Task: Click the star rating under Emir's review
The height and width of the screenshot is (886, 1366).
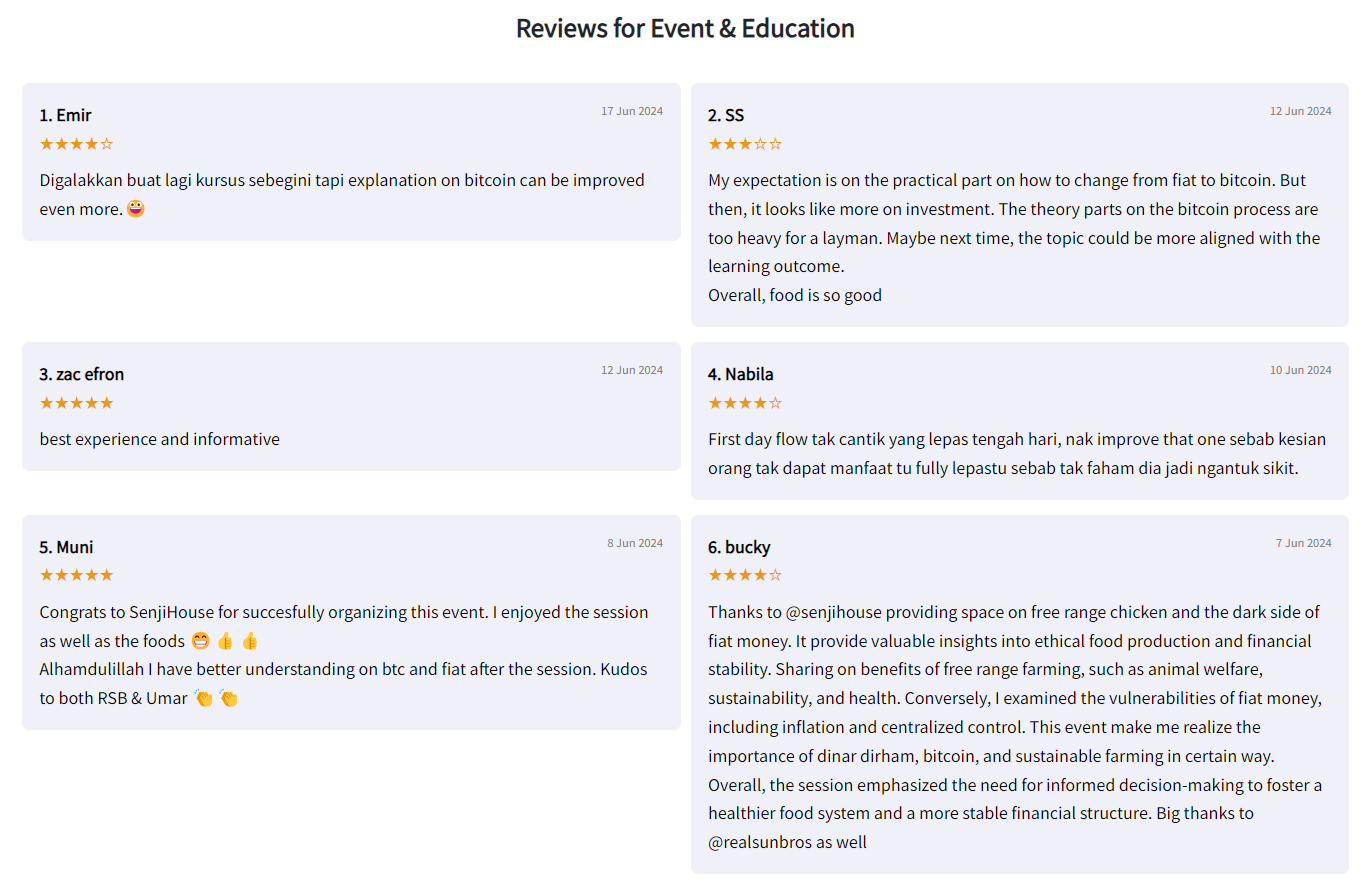Action: 77,144
